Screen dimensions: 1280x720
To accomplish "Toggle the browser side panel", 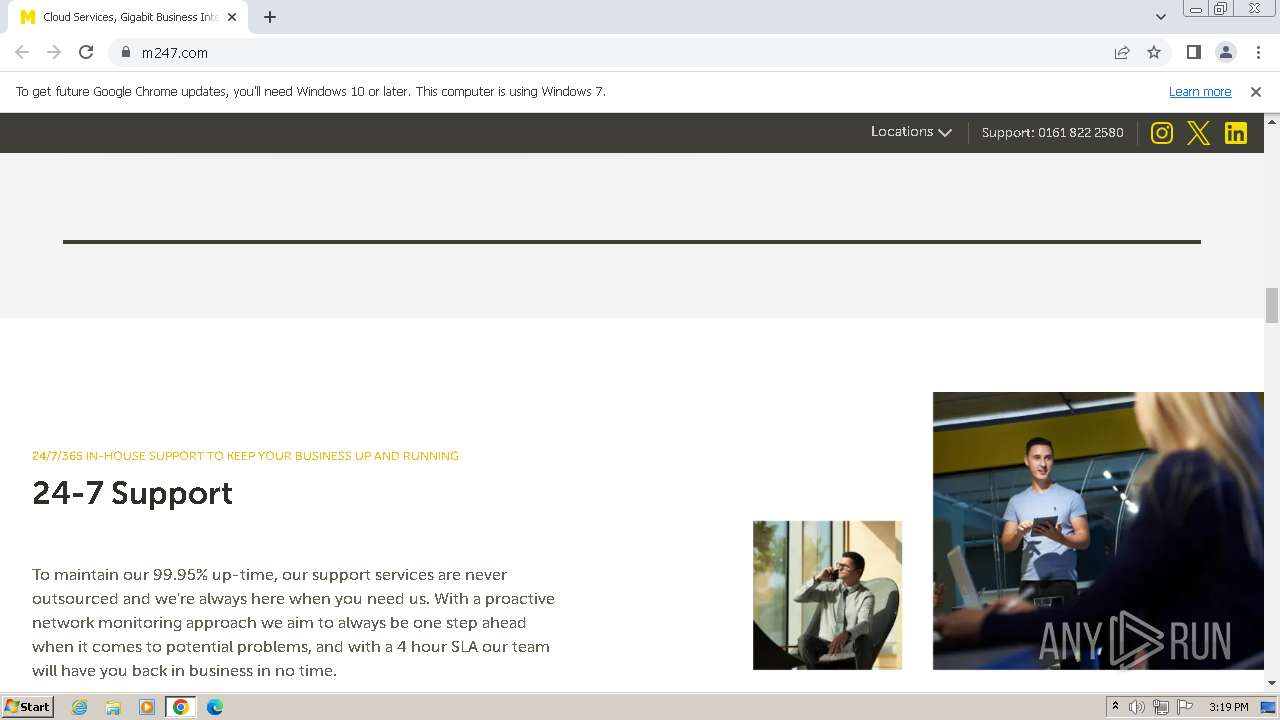I will click(1193, 52).
